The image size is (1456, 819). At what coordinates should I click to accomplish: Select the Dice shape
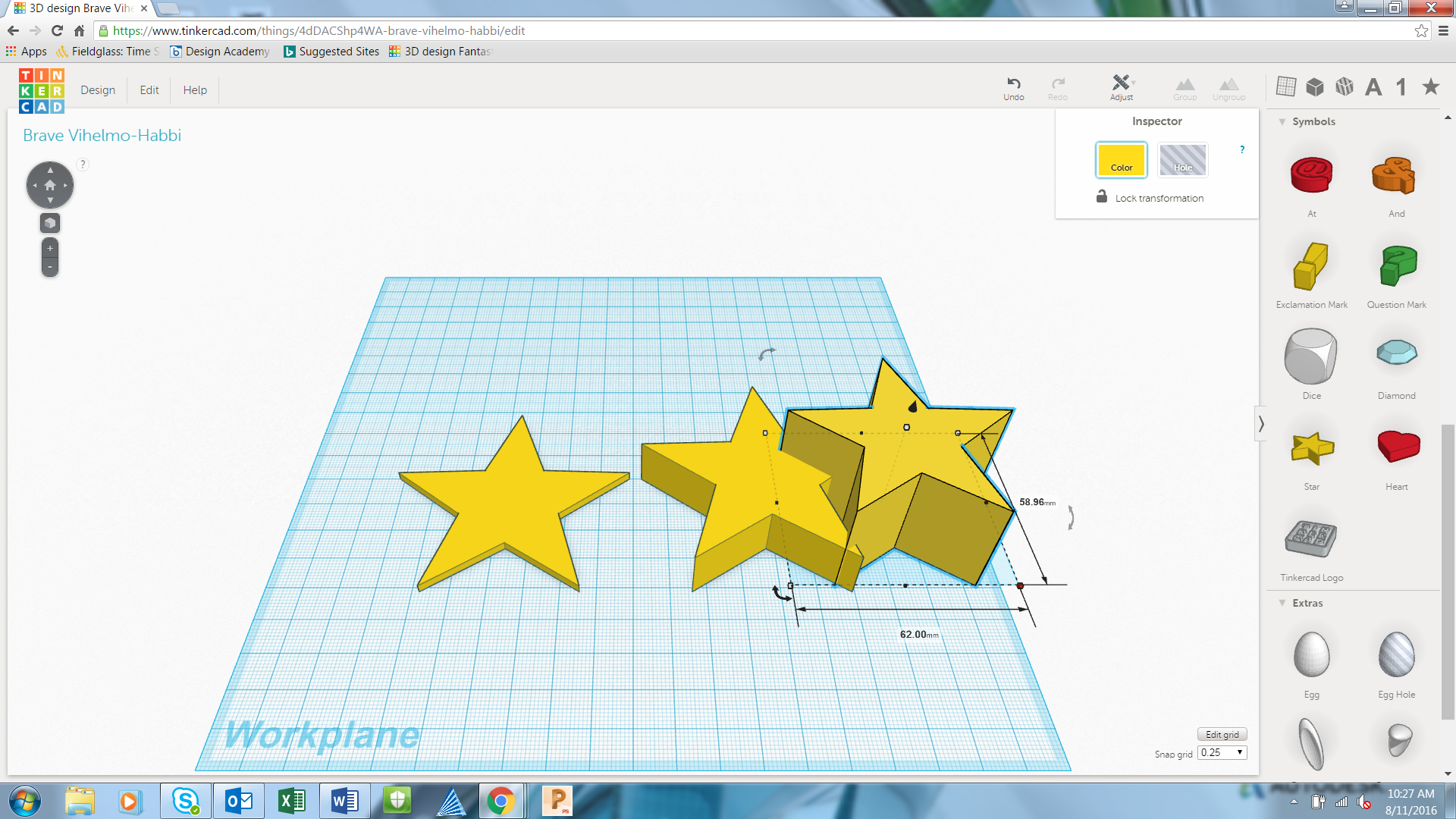point(1310,357)
